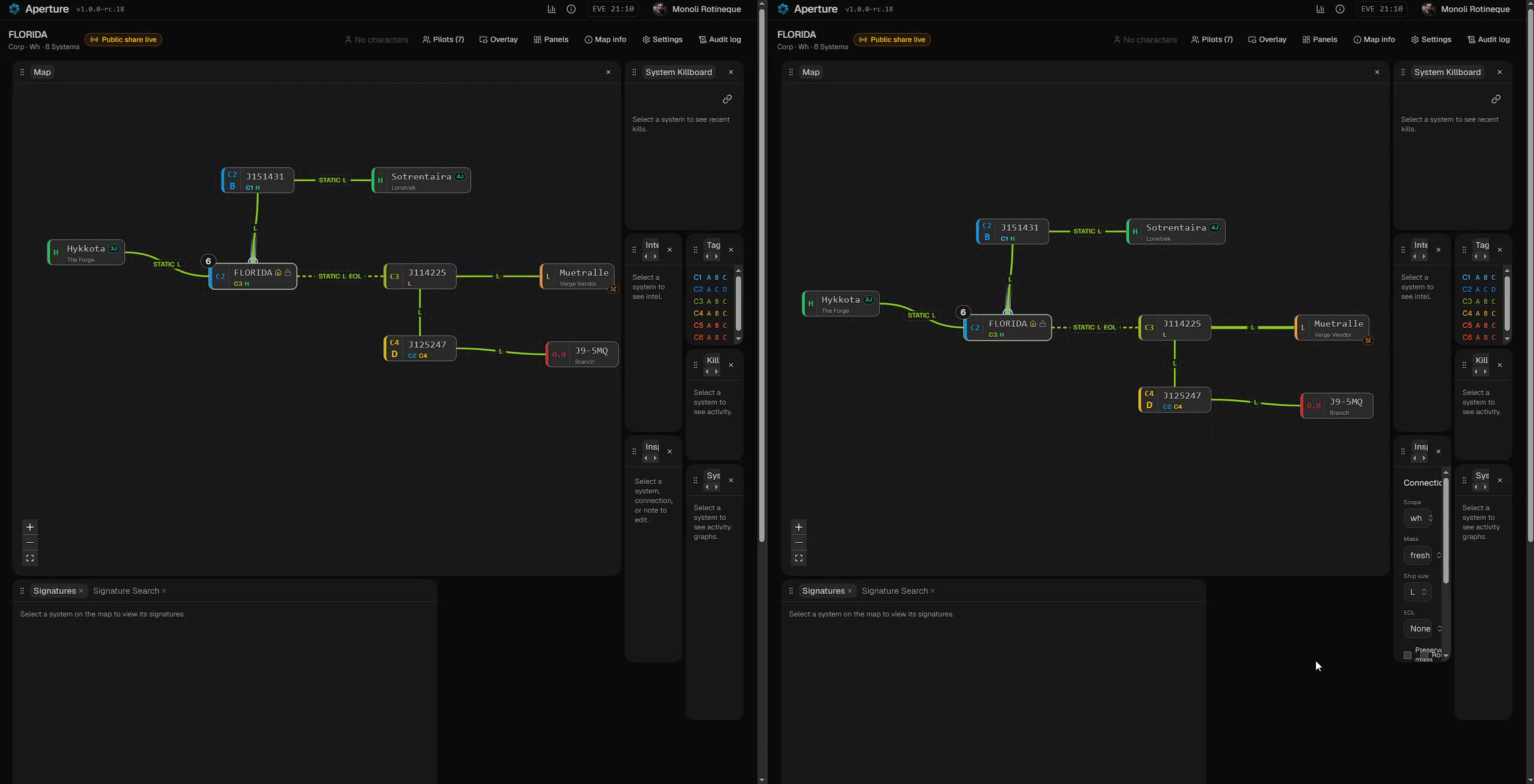Viewport: 1534px width, 784px height.
Task: Open Settings in left window
Action: [x=662, y=40]
